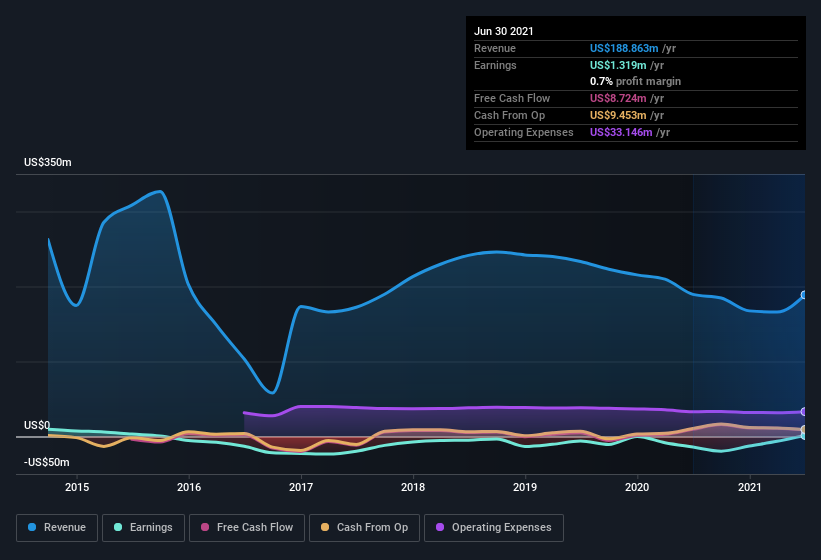Click the purple Operating Expenses endpoint marker

[804, 412]
